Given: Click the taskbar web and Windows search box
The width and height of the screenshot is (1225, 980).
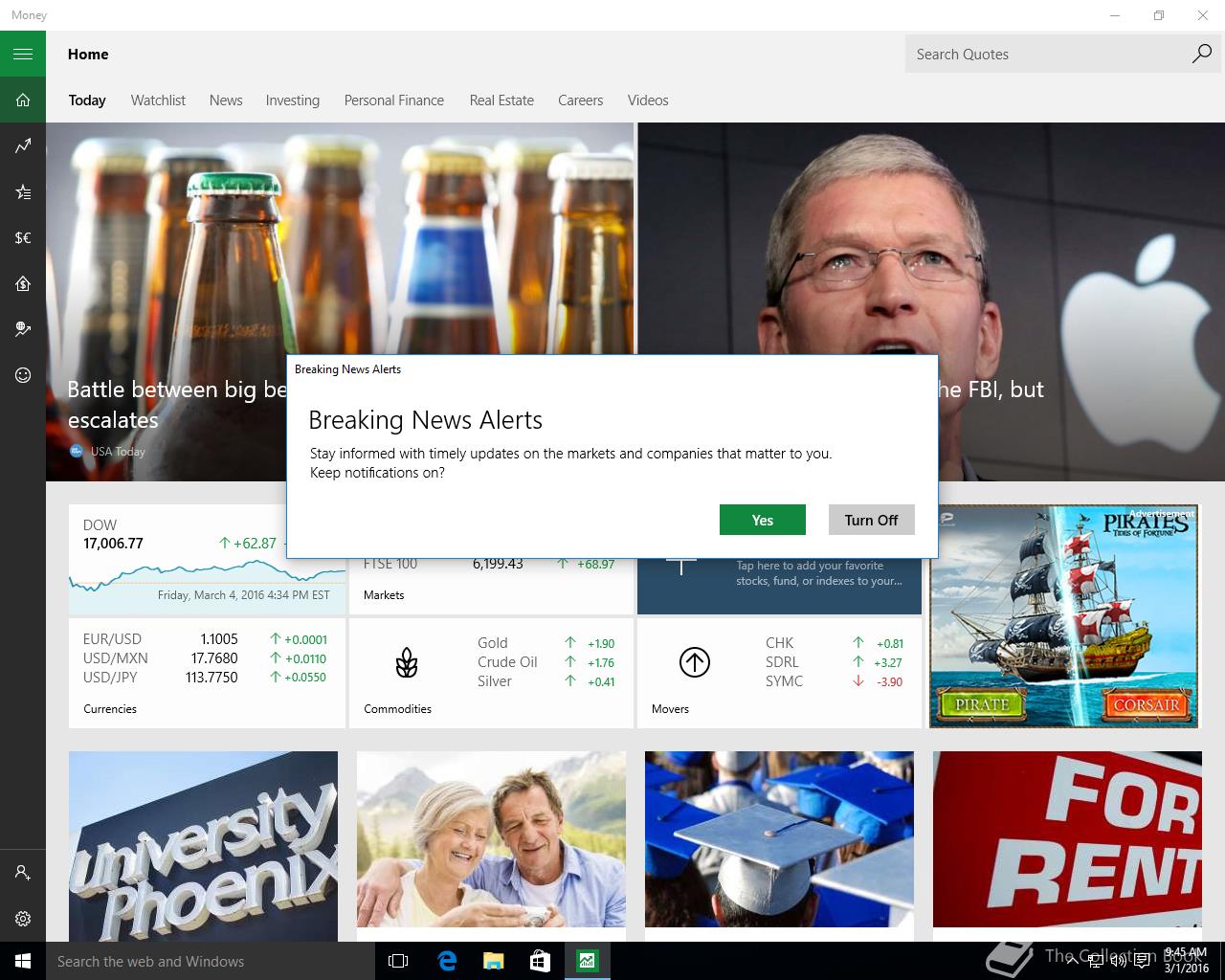Looking at the screenshot, I should click(x=211, y=961).
